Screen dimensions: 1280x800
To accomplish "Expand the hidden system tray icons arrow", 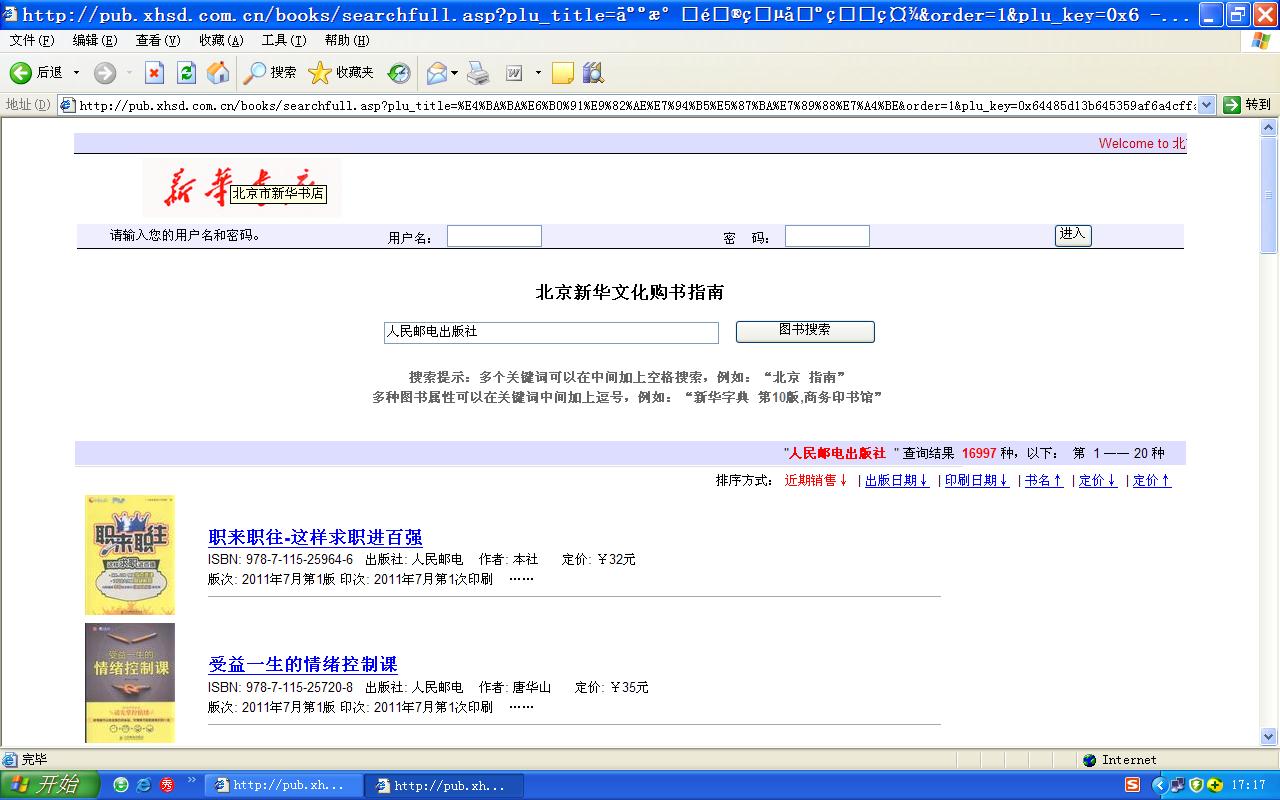I will 1158,785.
